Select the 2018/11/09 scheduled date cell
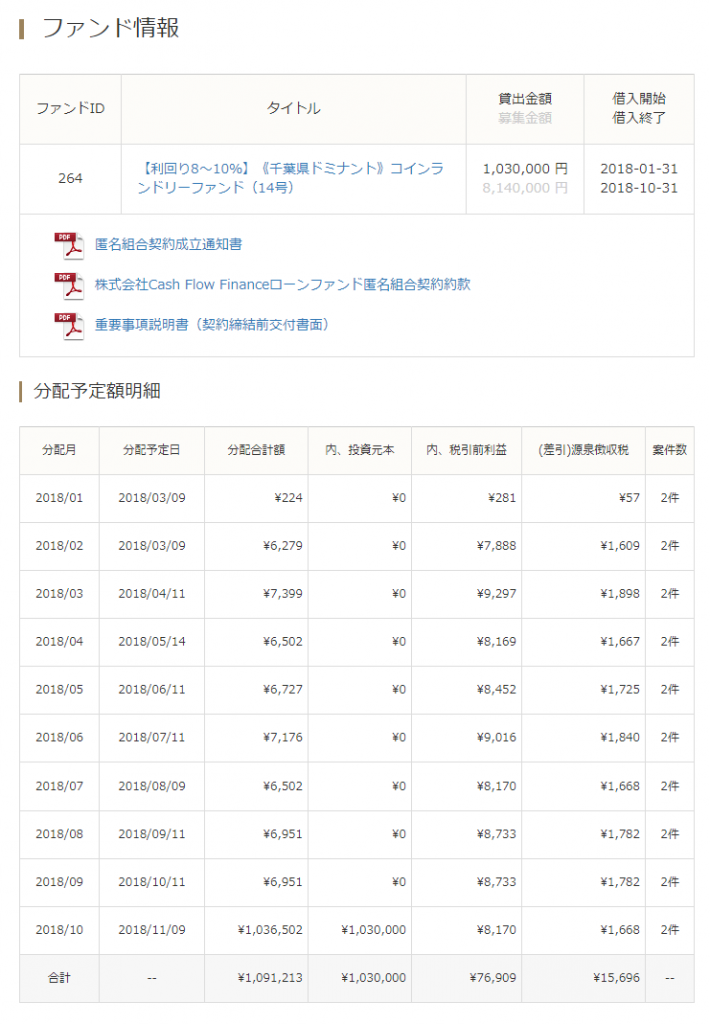710x1024 pixels. pyautogui.click(x=151, y=930)
